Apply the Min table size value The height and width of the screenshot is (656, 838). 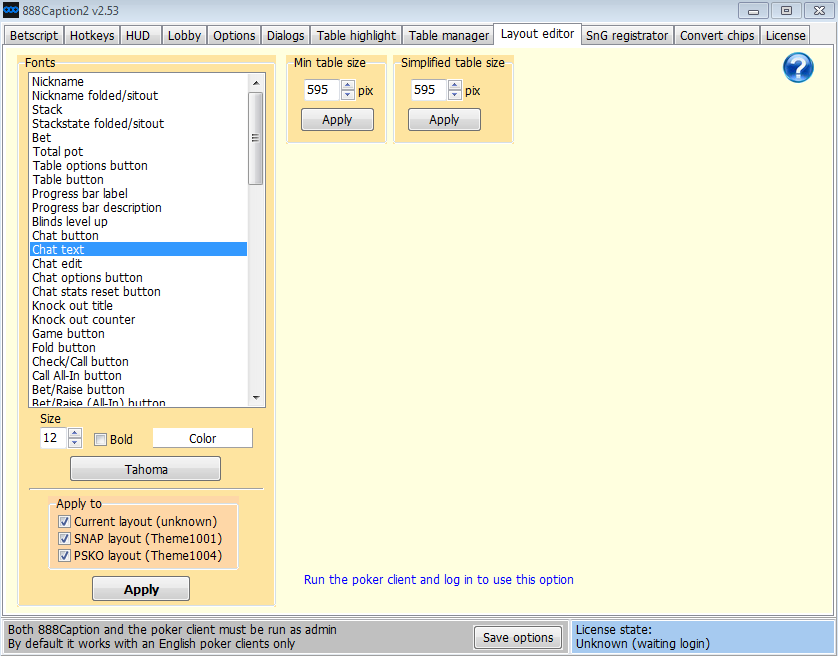337,120
